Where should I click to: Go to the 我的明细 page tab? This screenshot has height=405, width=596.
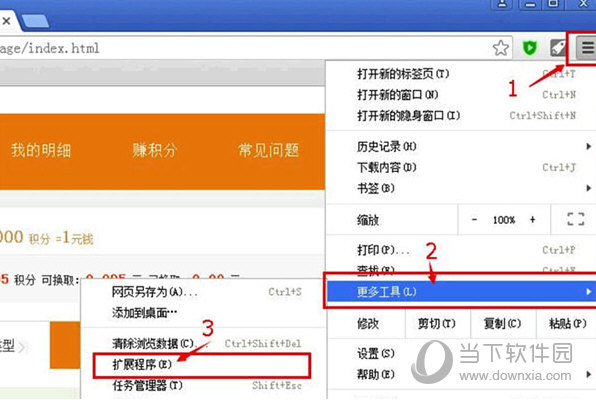point(41,150)
